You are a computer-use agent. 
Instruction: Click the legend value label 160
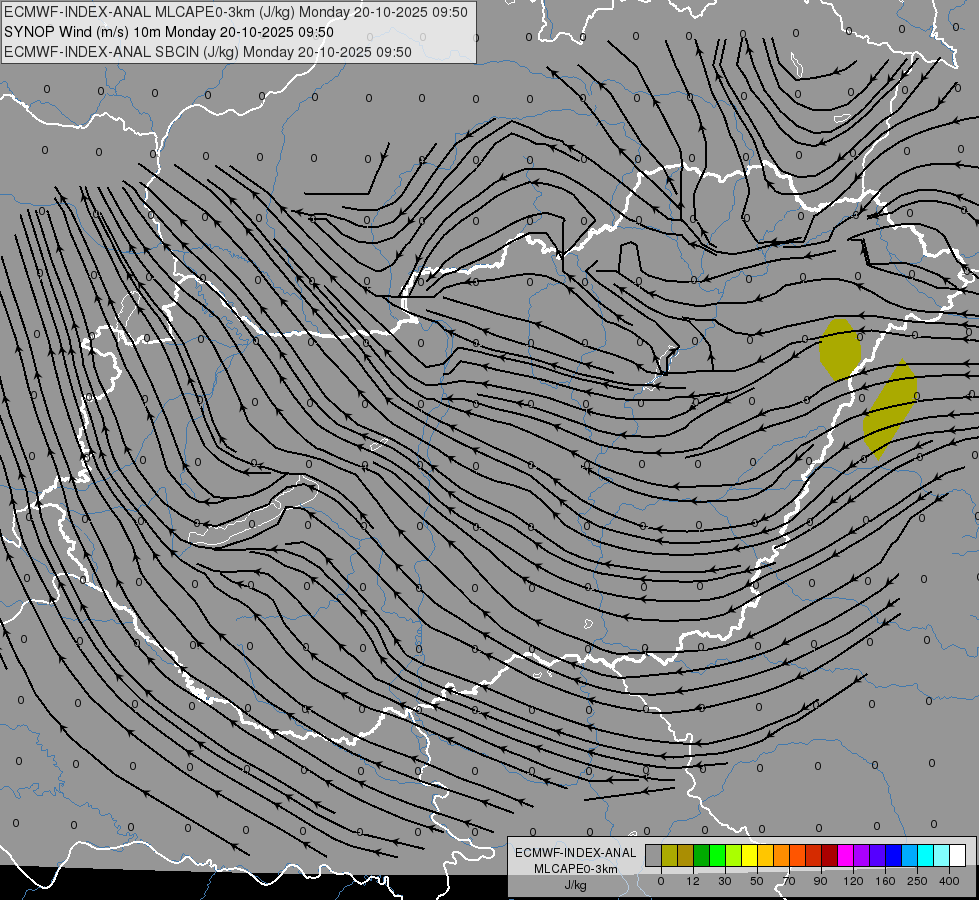click(x=885, y=881)
